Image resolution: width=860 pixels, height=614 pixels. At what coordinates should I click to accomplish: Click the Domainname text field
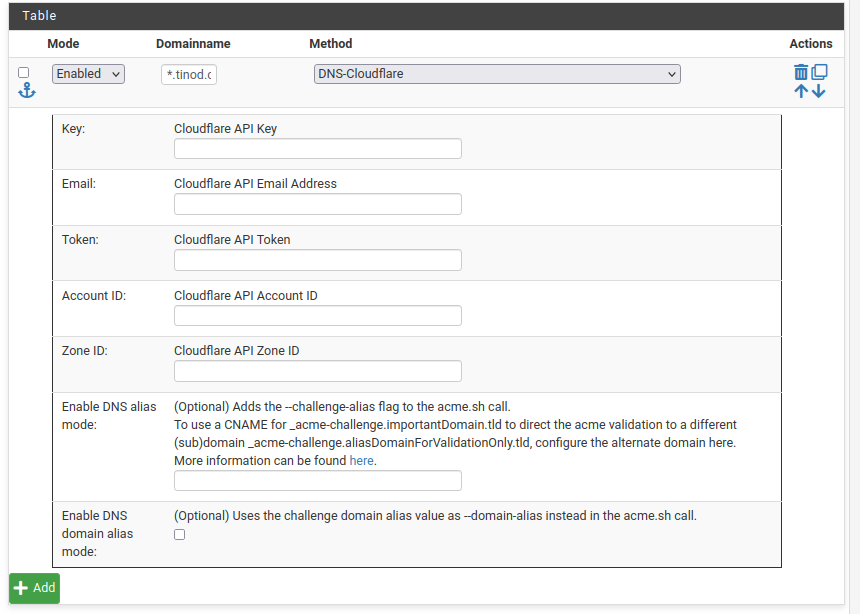tap(189, 74)
